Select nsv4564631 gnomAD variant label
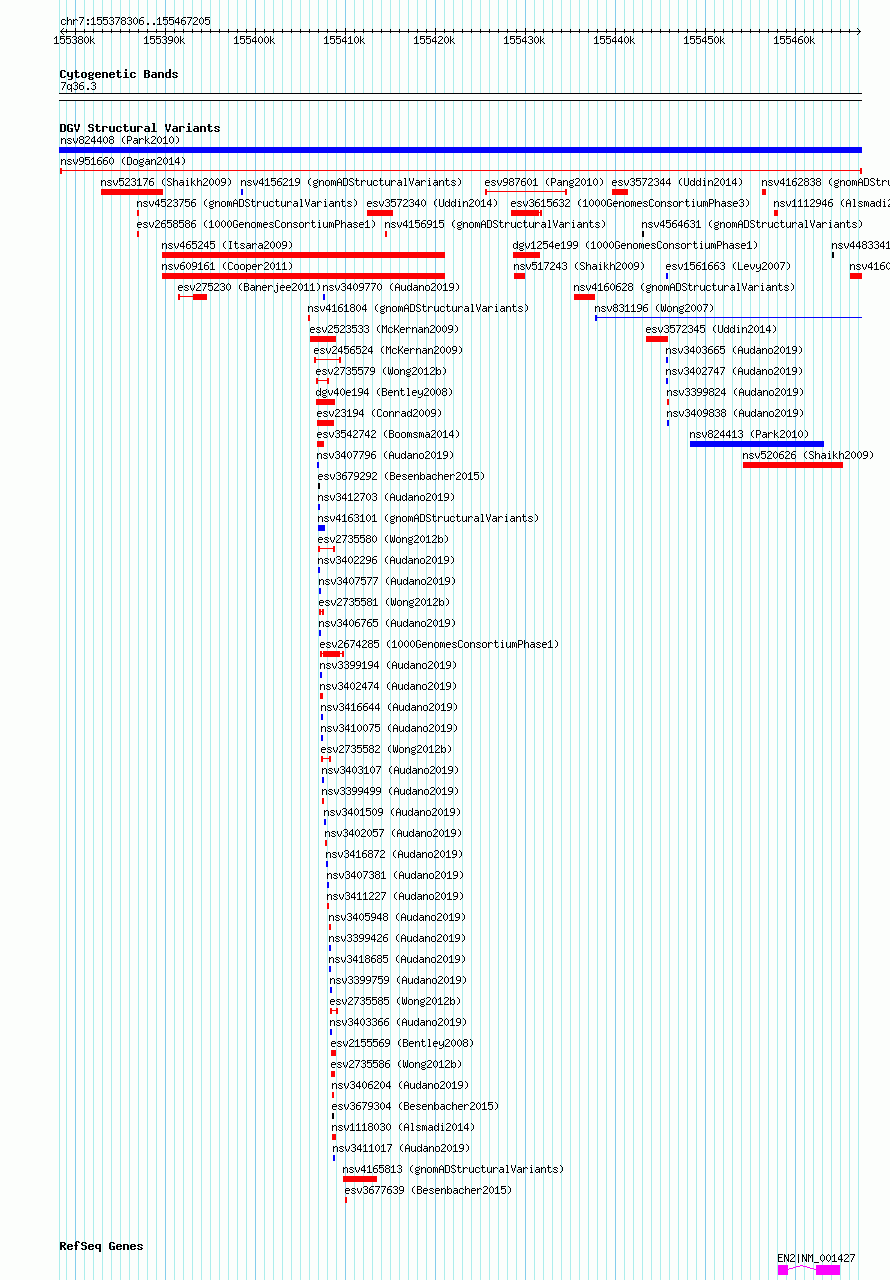Screen dimensions: 890x1280 tap(752, 224)
